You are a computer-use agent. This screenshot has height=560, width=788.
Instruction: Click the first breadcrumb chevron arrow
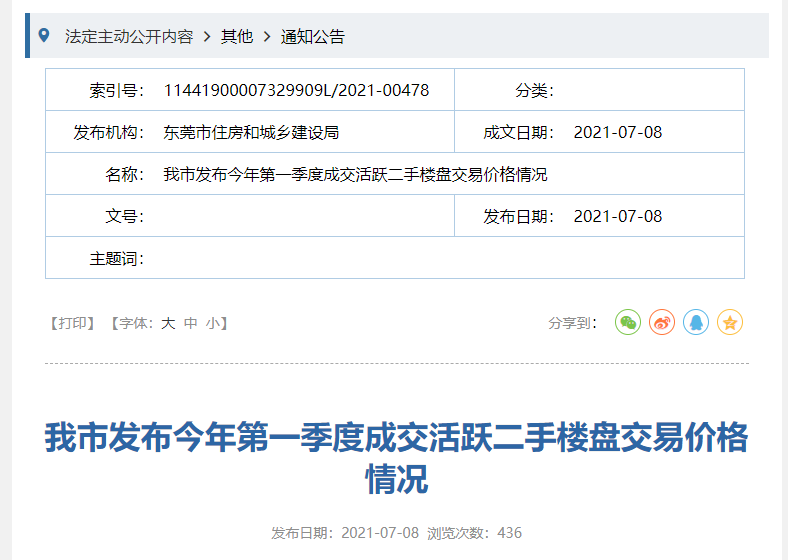(x=207, y=37)
